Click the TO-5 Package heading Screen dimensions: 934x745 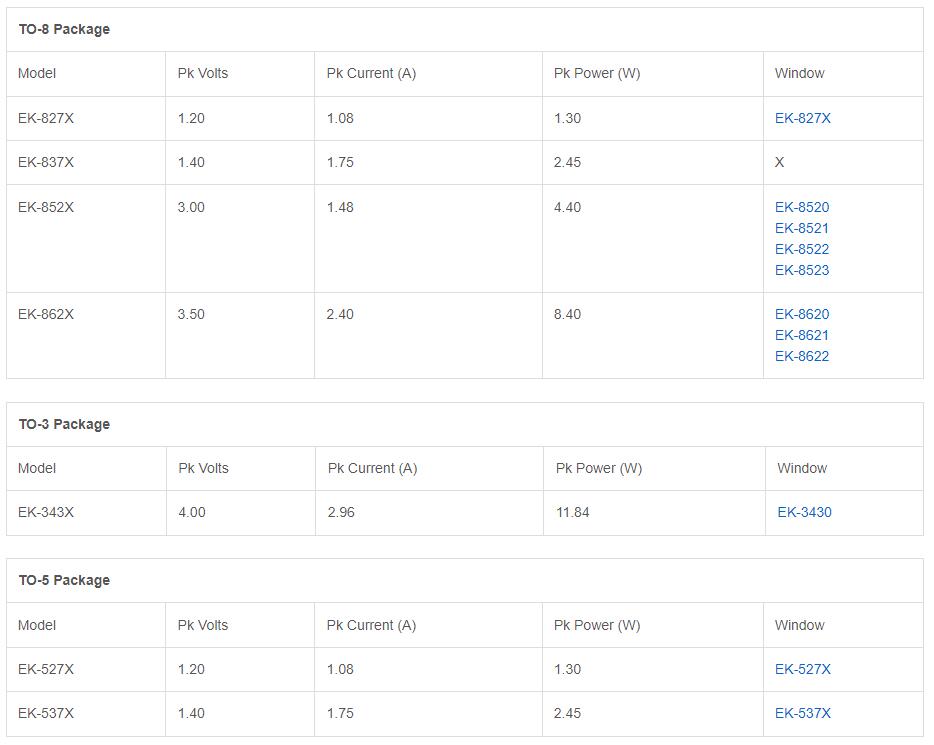tap(64, 580)
